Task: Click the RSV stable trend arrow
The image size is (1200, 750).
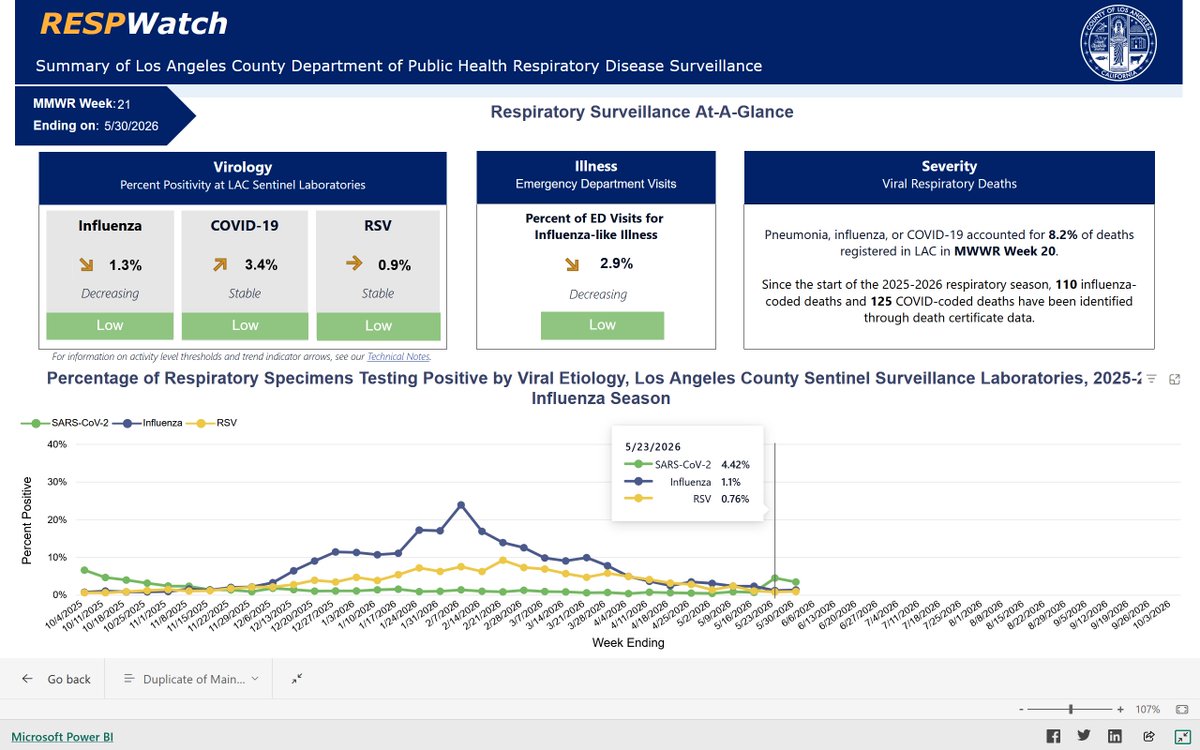Action: (x=352, y=265)
